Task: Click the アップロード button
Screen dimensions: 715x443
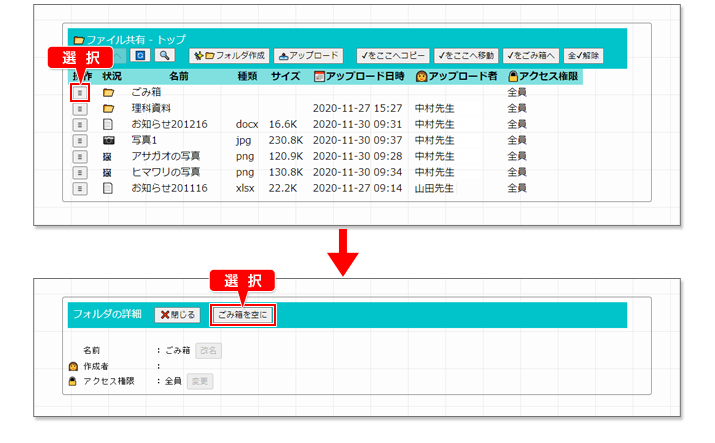Action: [308, 56]
